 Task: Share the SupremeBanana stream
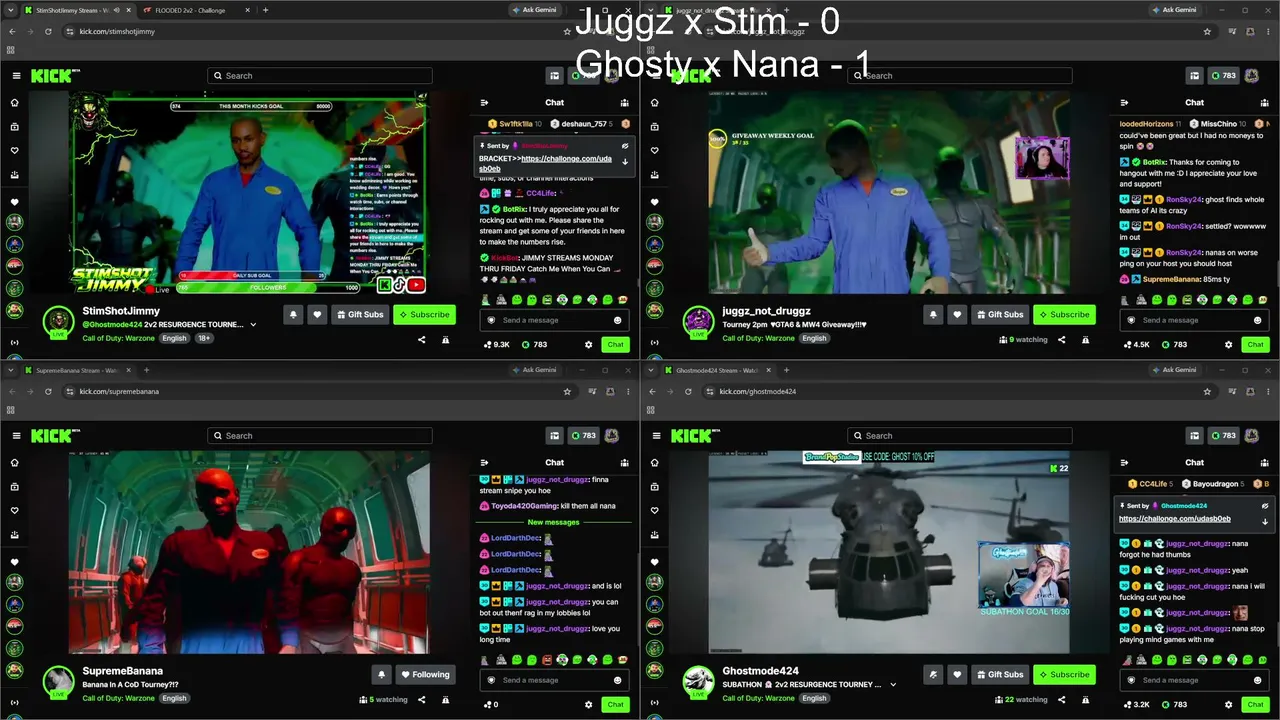pos(421,699)
